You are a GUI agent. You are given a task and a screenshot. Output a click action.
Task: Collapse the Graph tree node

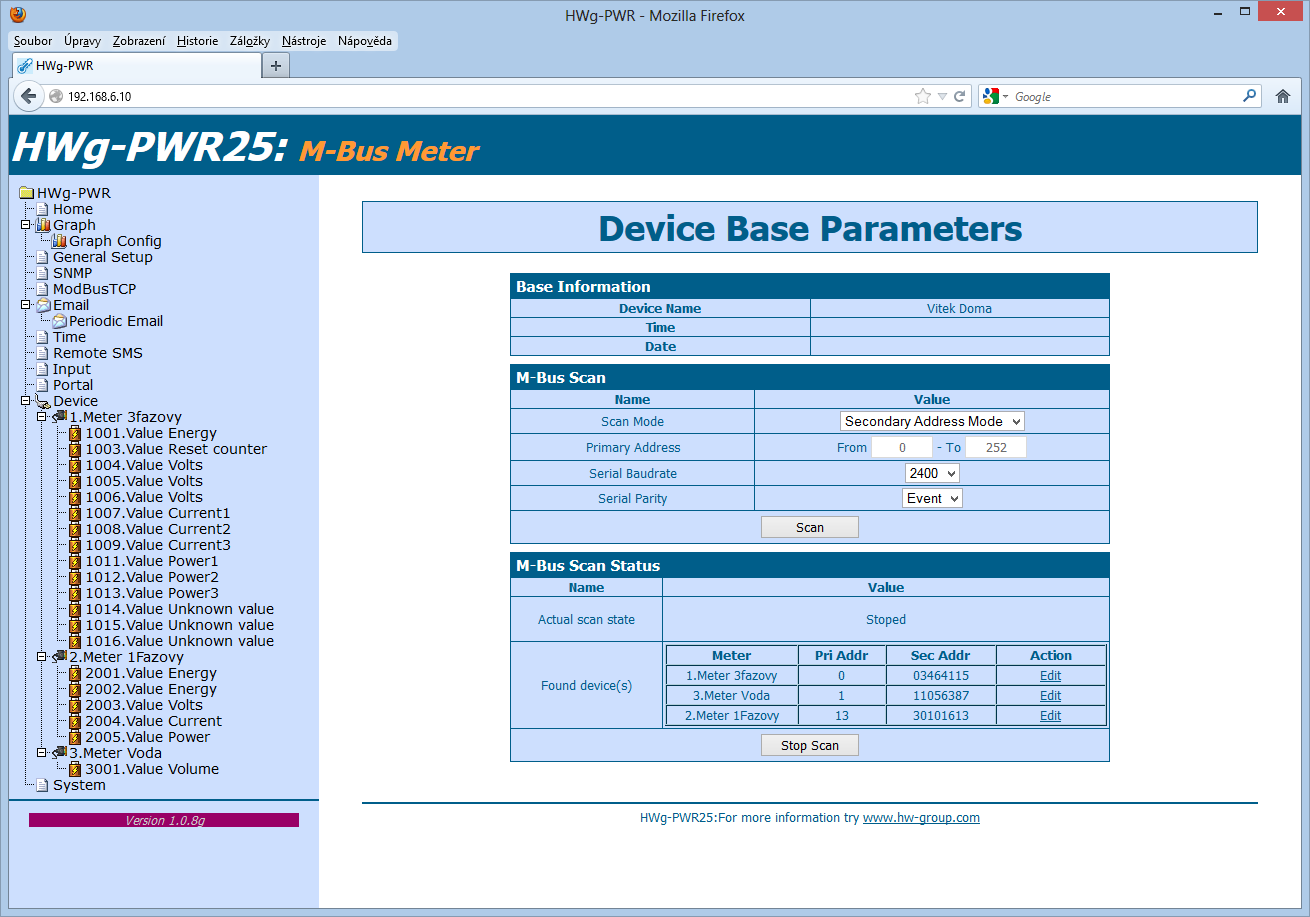pos(26,225)
